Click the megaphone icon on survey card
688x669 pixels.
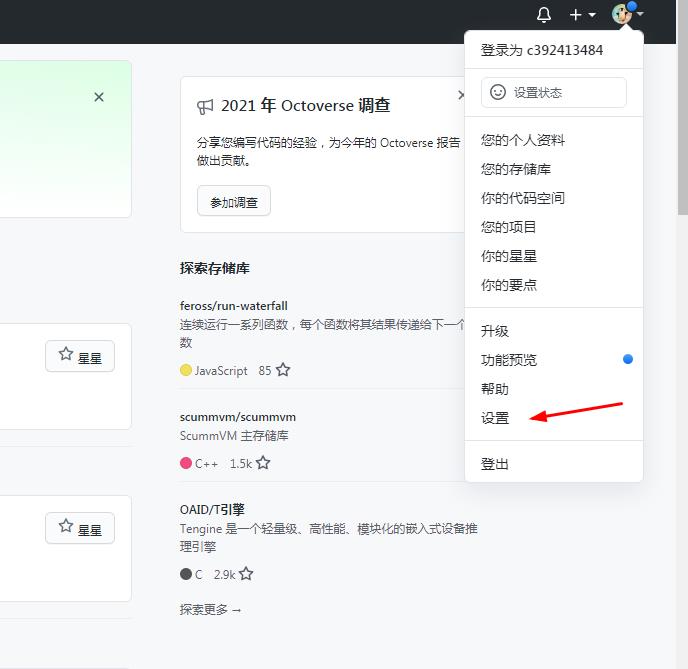[x=205, y=107]
